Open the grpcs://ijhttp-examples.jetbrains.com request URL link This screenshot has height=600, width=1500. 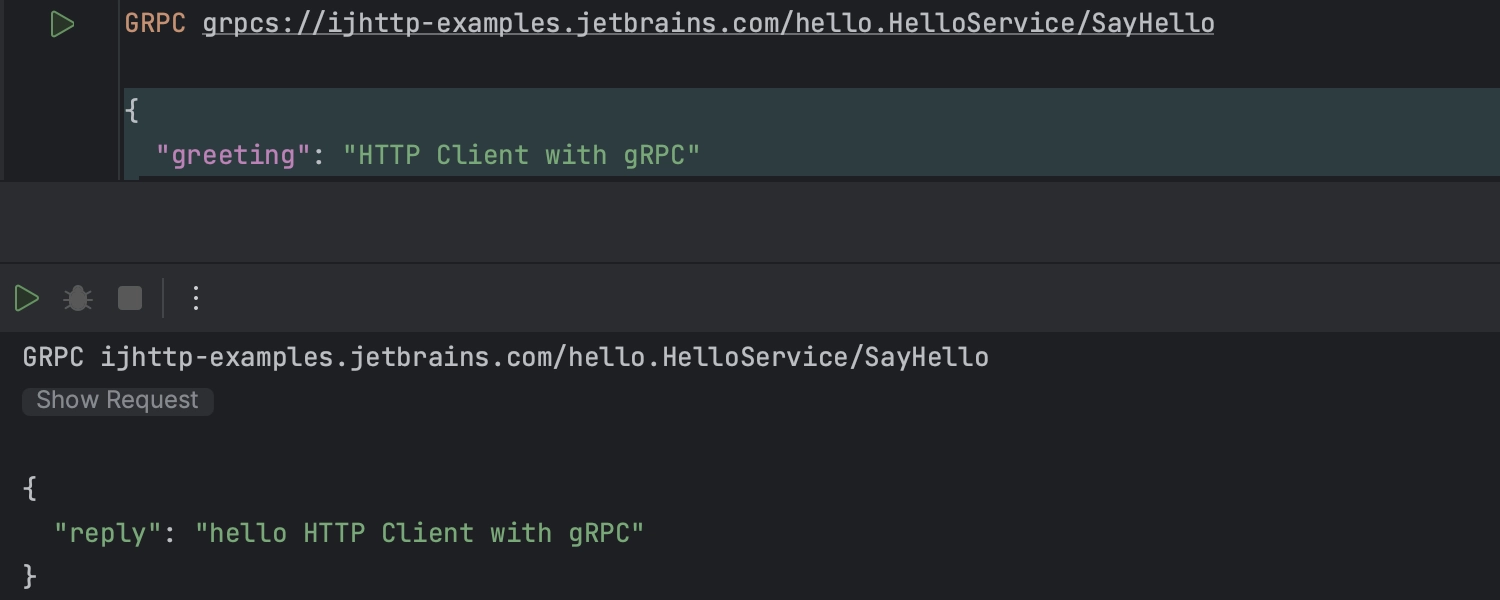(x=708, y=23)
